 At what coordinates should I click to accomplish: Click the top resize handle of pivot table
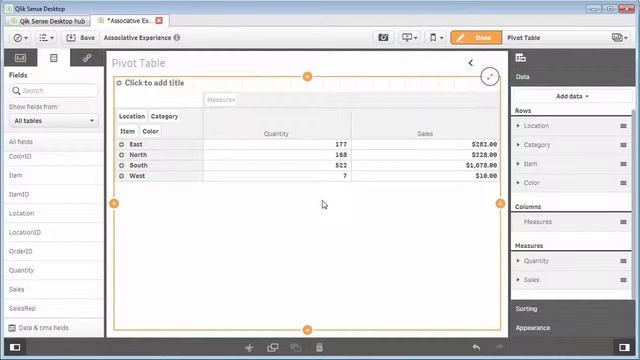pos(307,76)
